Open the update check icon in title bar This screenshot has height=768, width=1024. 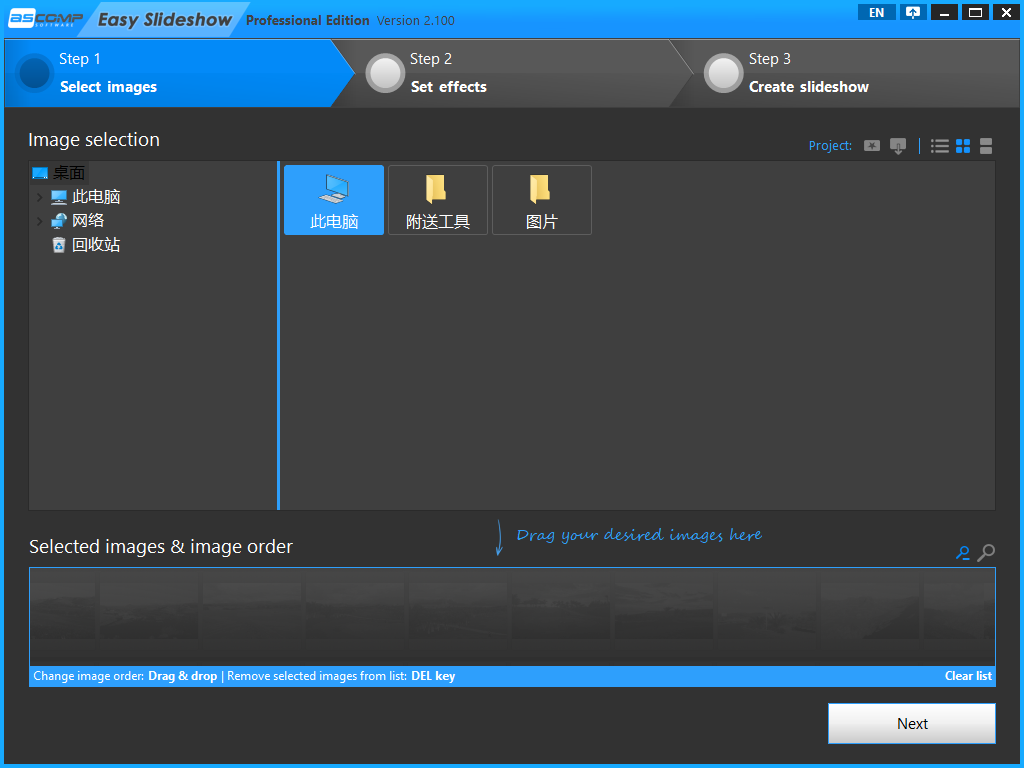pyautogui.click(x=912, y=12)
